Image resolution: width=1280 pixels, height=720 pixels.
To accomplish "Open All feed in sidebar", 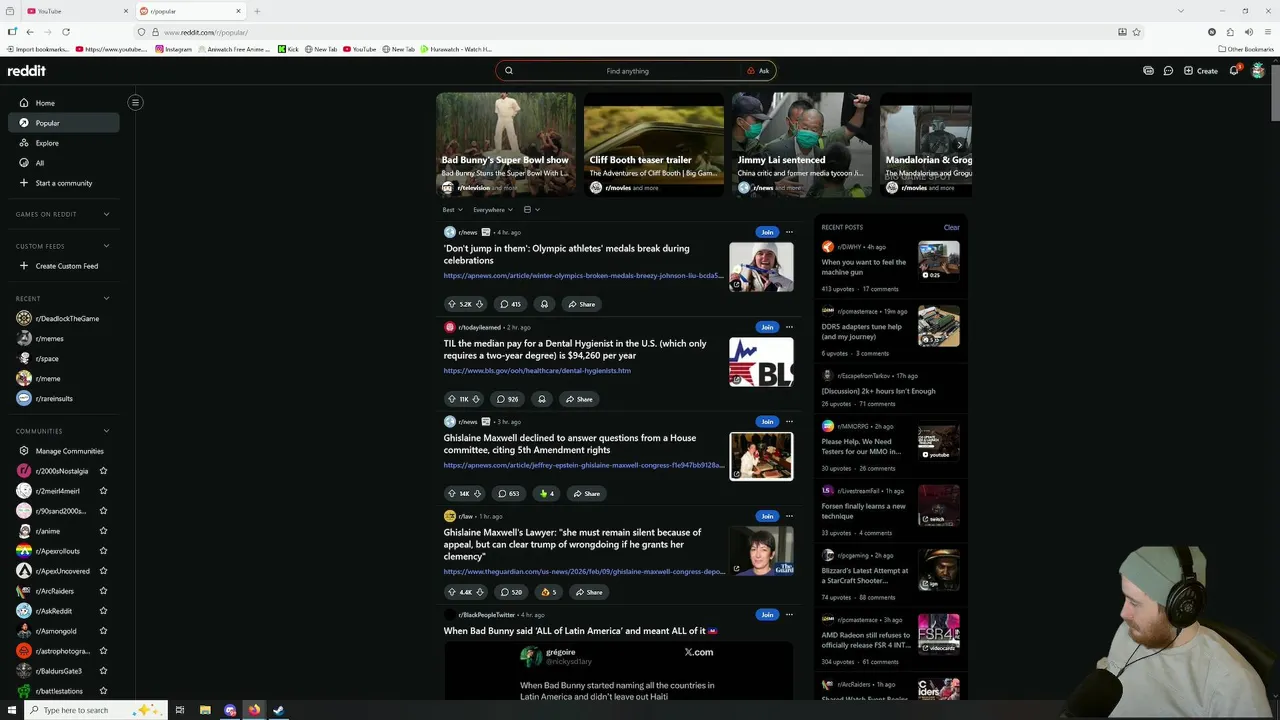I will coord(63,163).
